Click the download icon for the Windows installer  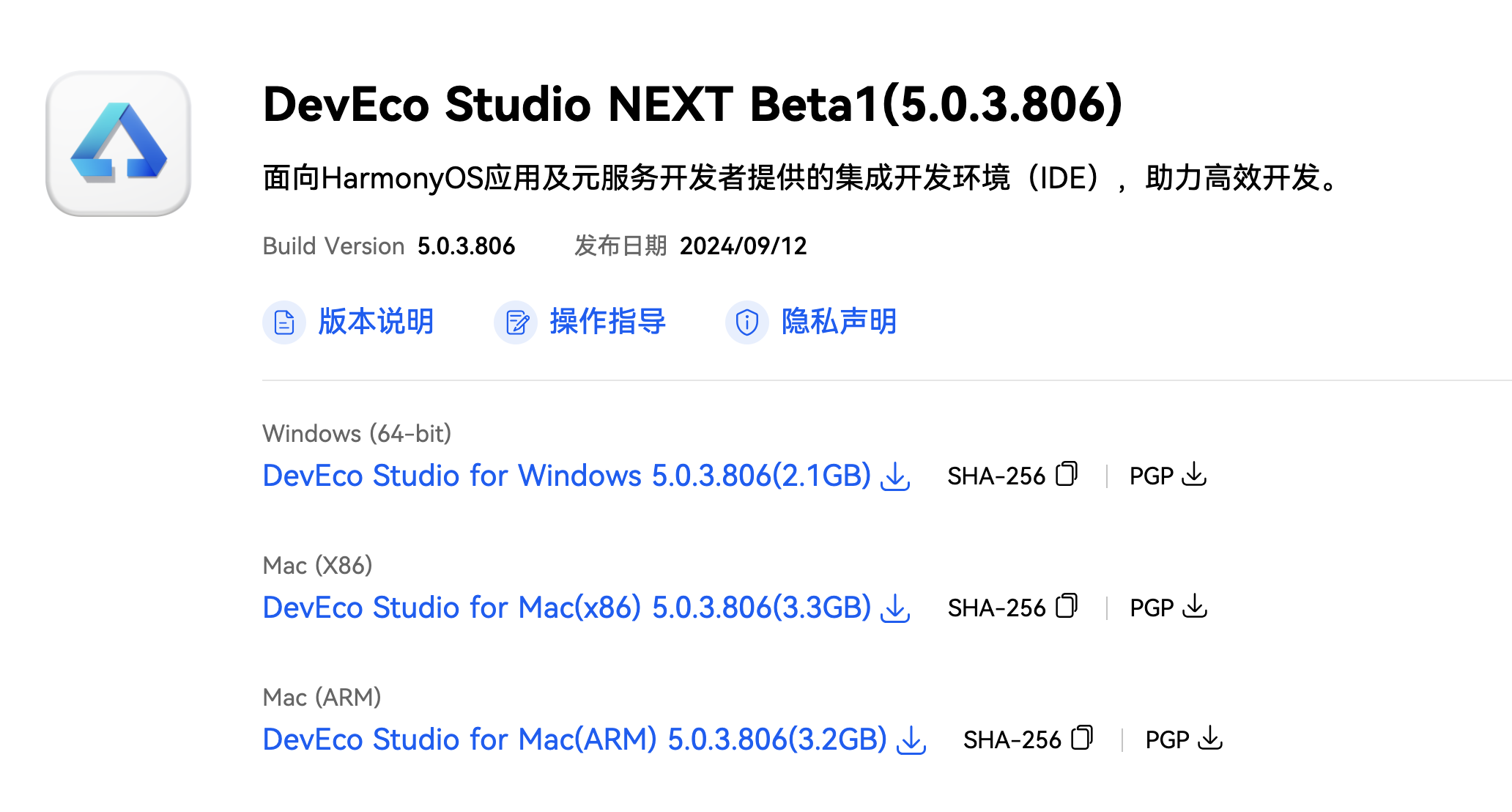pos(895,476)
